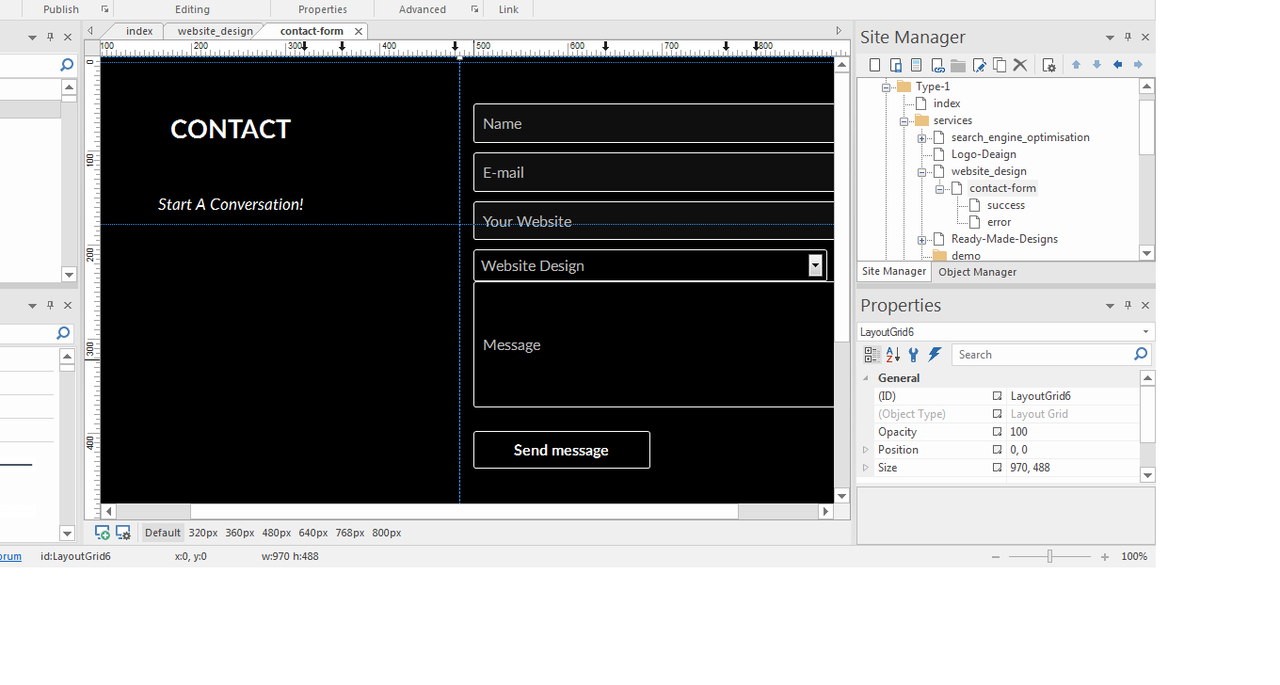
Task: Click the page with pencil edit icon
Action: point(979,65)
